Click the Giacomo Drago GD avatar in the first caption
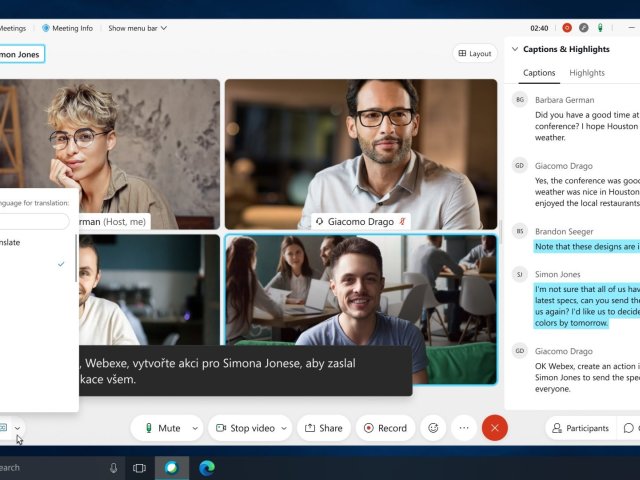Viewport: 640px width, 480px height. coord(520,166)
